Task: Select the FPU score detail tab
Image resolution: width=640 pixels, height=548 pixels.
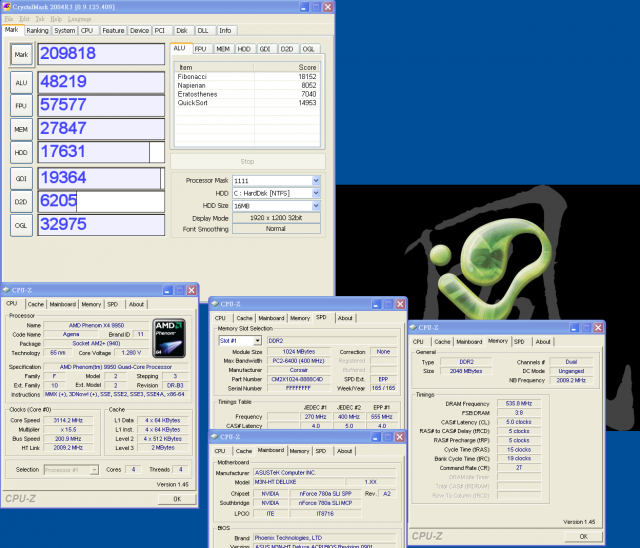Action: [201, 49]
